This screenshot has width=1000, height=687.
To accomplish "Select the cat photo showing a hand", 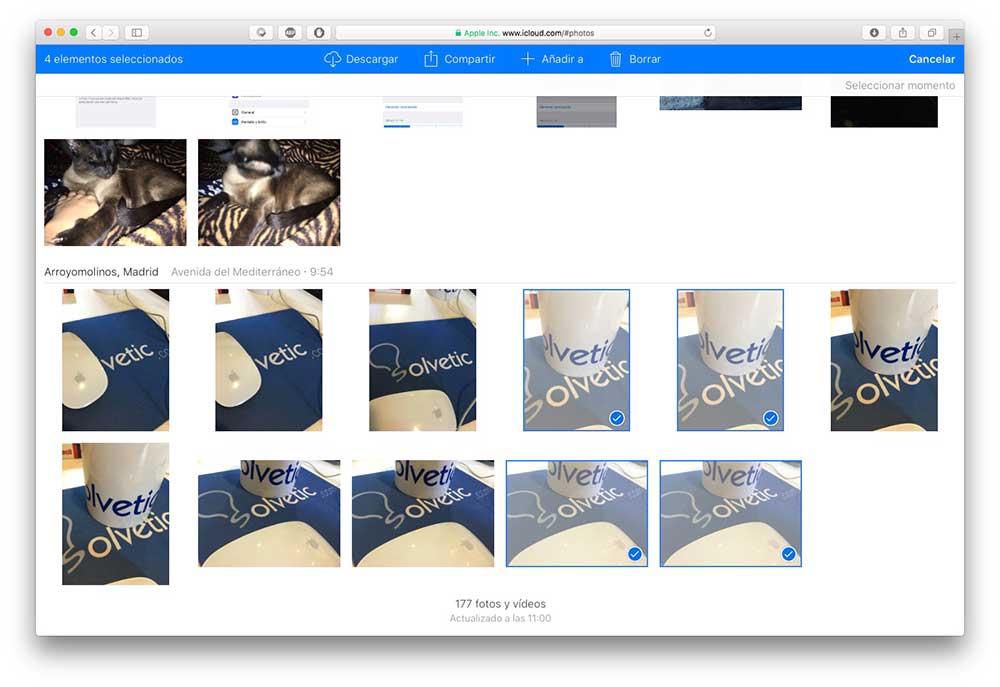I will 115,192.
